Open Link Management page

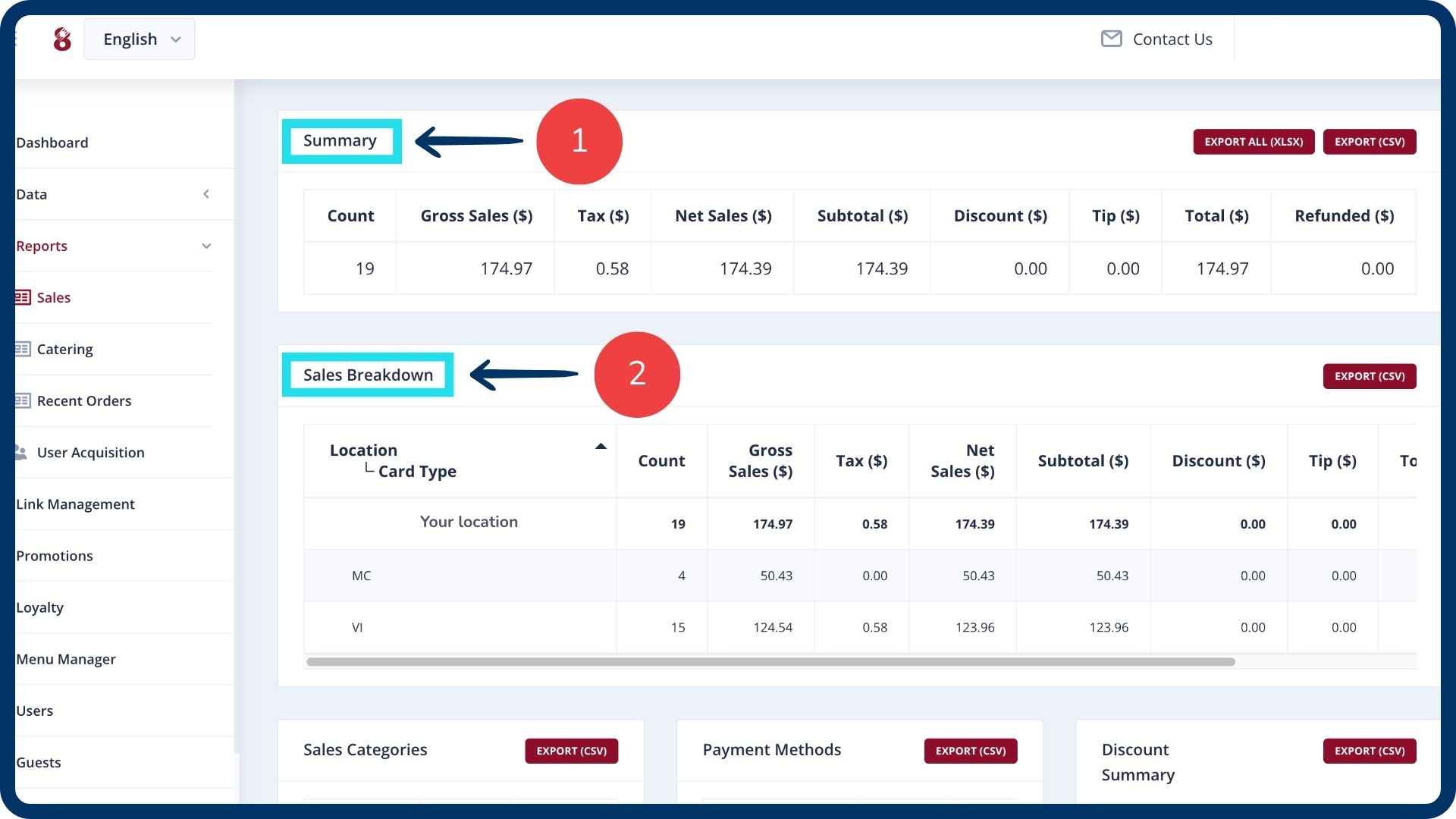75,504
